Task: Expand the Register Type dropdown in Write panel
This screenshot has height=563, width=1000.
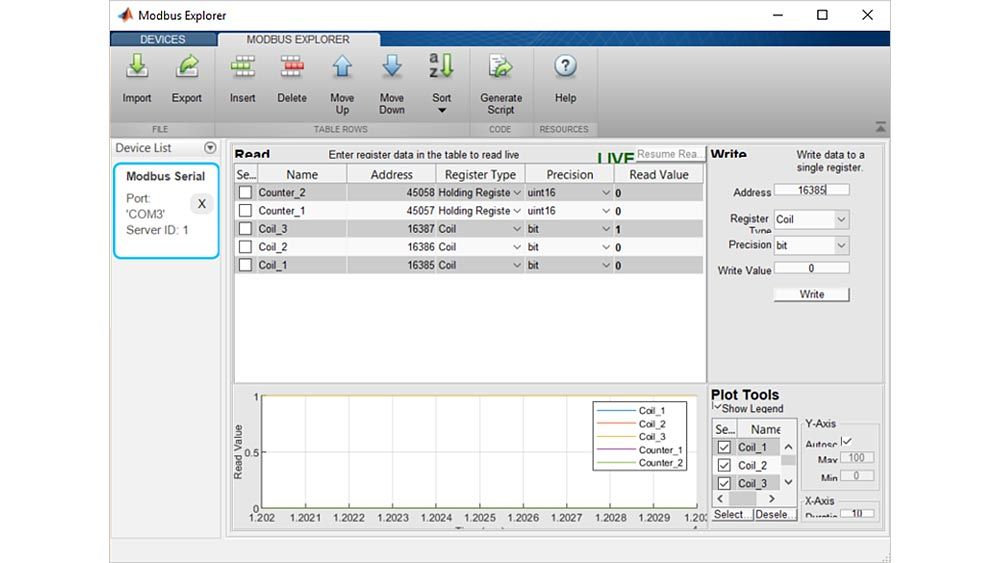Action: tap(840, 219)
